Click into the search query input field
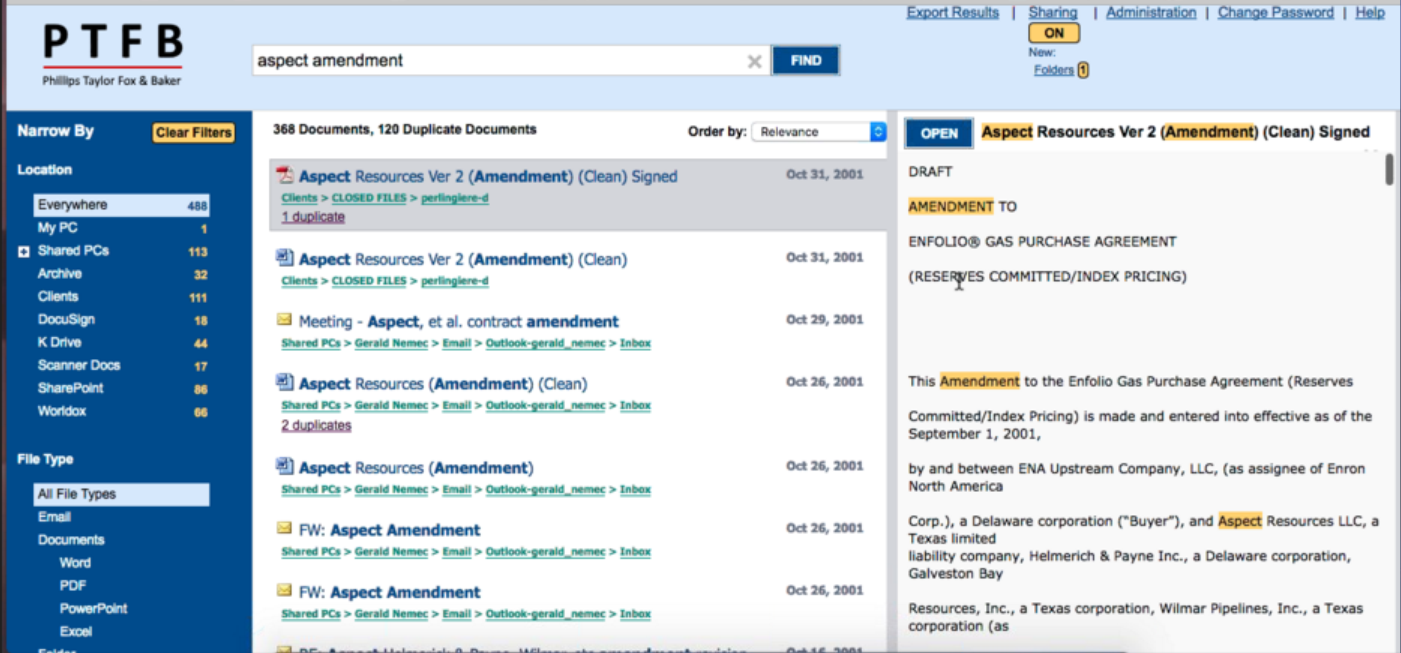The height and width of the screenshot is (653, 1401). pyautogui.click(x=500, y=61)
